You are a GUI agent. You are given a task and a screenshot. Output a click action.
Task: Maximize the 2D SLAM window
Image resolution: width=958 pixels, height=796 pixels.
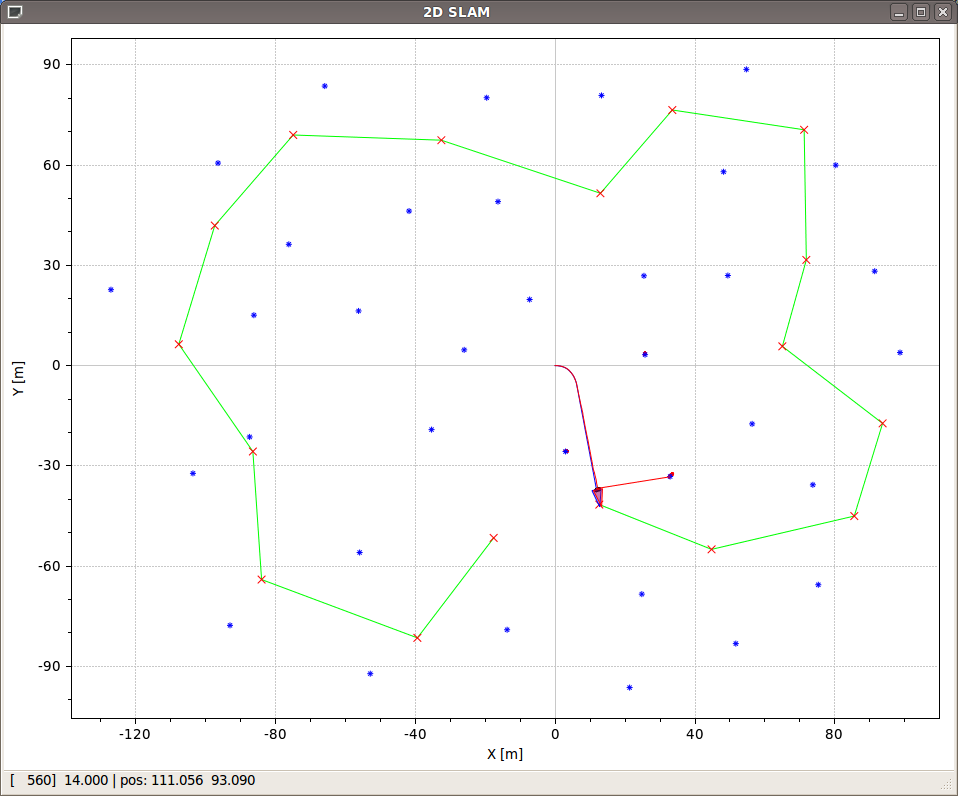coord(921,12)
